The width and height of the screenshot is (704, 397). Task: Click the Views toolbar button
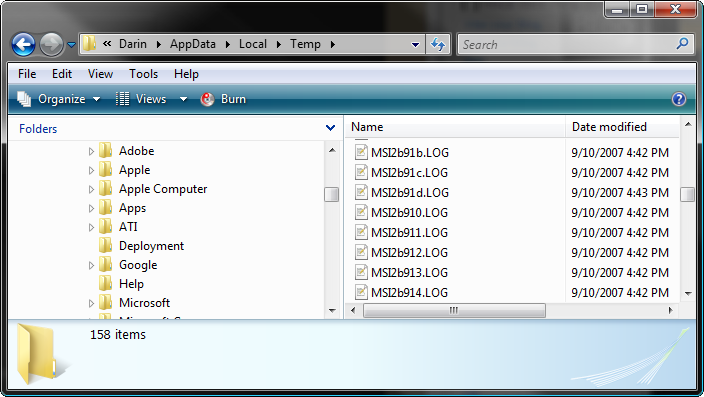[x=141, y=99]
